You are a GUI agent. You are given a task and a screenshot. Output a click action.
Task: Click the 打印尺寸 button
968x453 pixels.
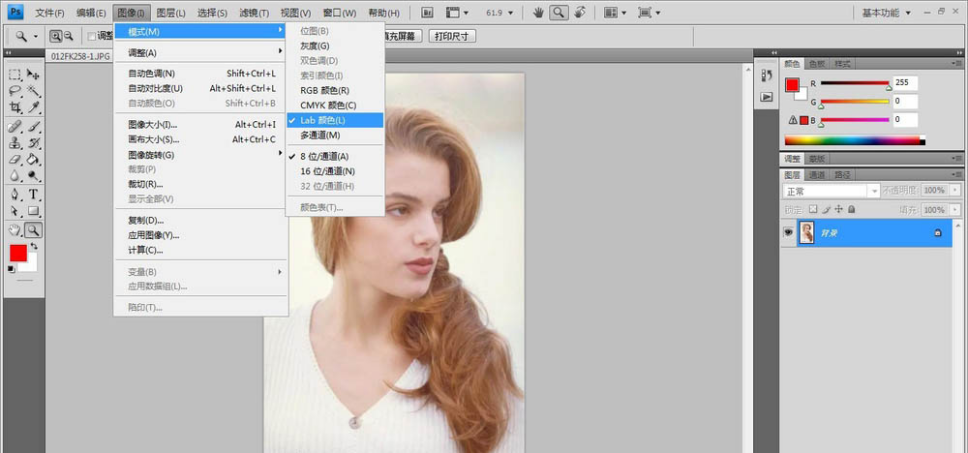452,36
